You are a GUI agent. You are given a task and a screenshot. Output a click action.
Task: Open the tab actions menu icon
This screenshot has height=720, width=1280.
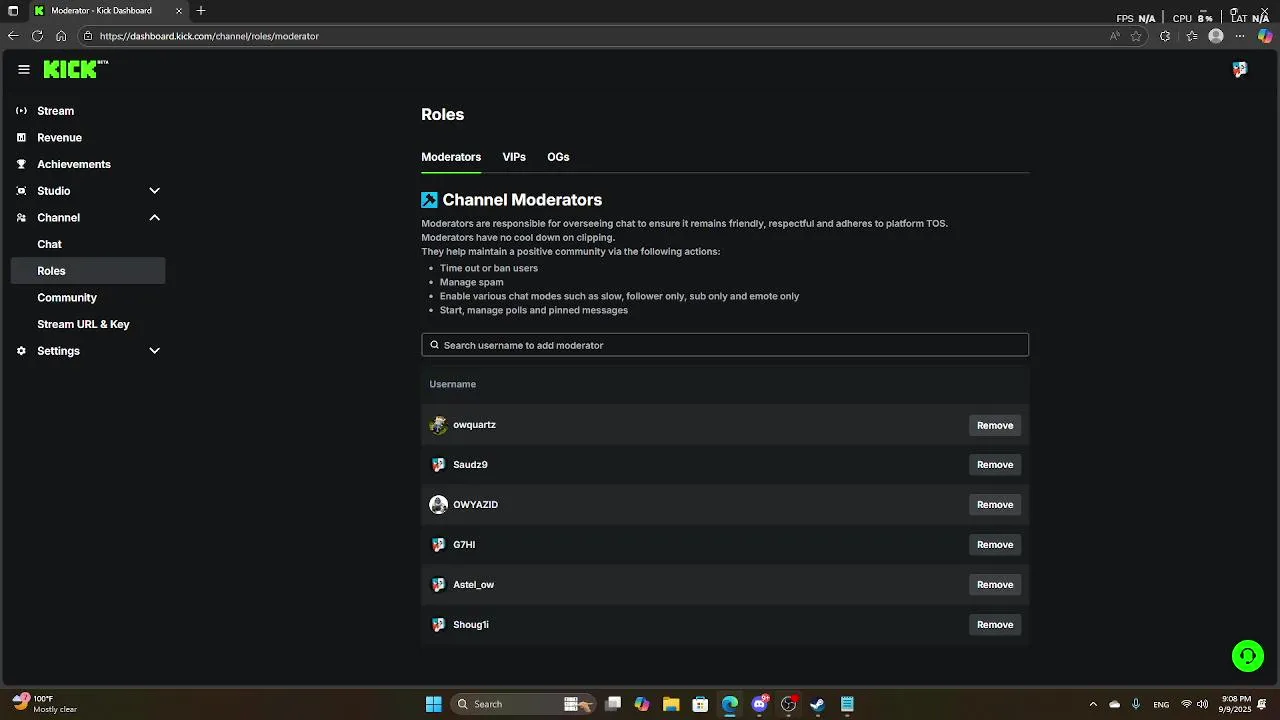[x=13, y=11]
